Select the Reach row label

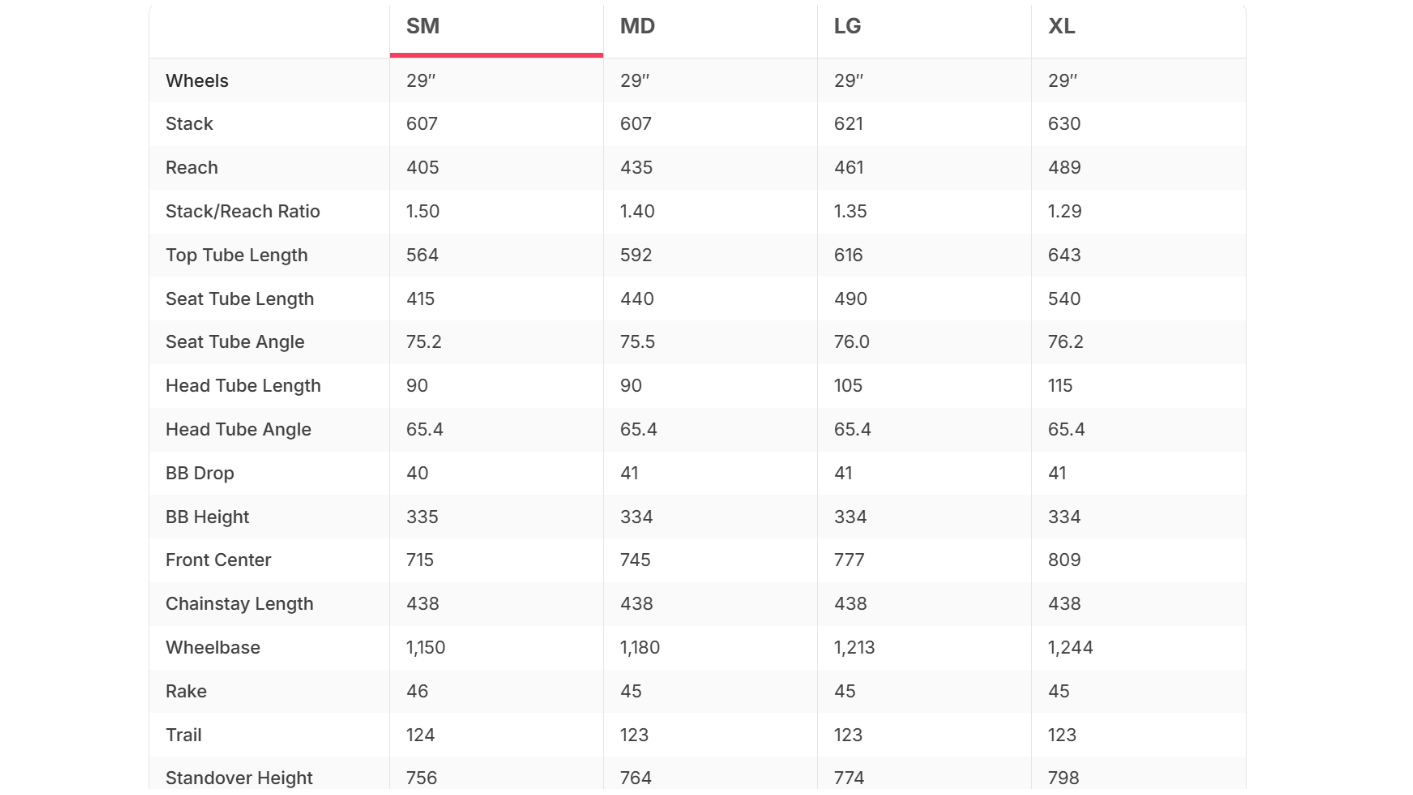[191, 168]
